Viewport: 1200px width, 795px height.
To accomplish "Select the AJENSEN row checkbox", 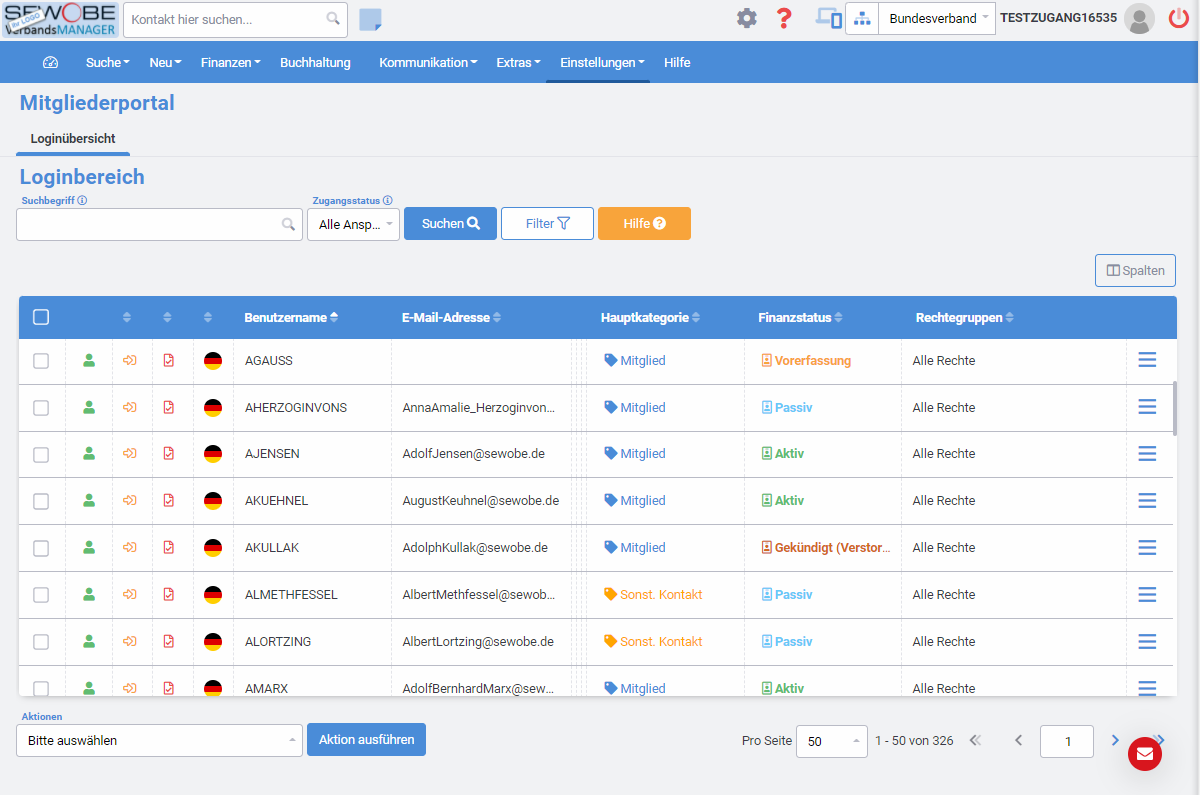I will tap(41, 455).
